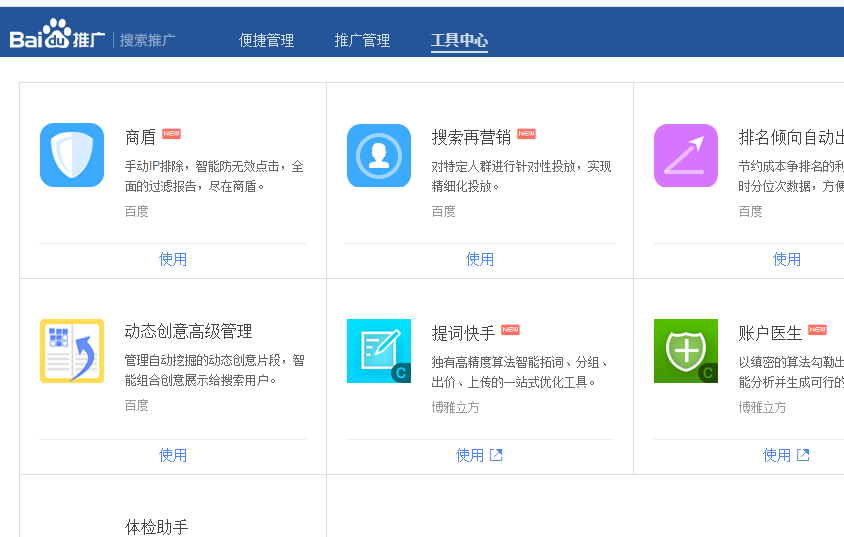This screenshot has width=844, height=537.
Task: Click external-link icon next to 提词快手 使用
Action: coord(496,455)
